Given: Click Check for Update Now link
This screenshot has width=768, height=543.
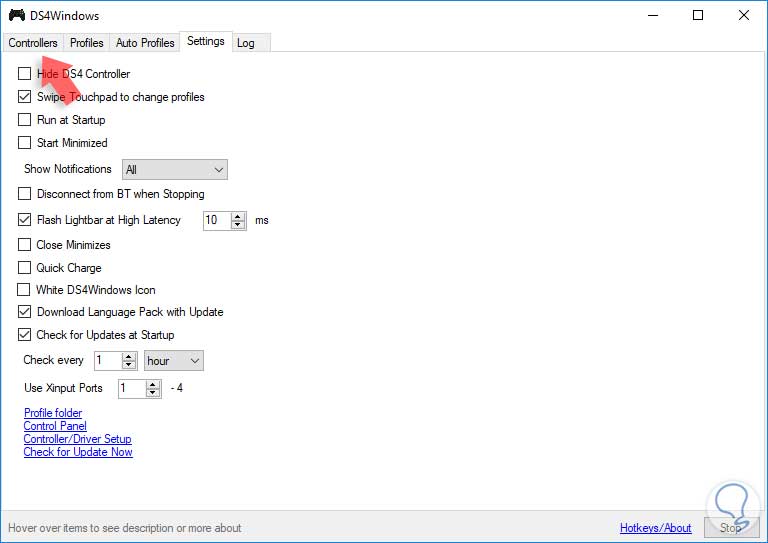Looking at the screenshot, I should coord(78,452).
